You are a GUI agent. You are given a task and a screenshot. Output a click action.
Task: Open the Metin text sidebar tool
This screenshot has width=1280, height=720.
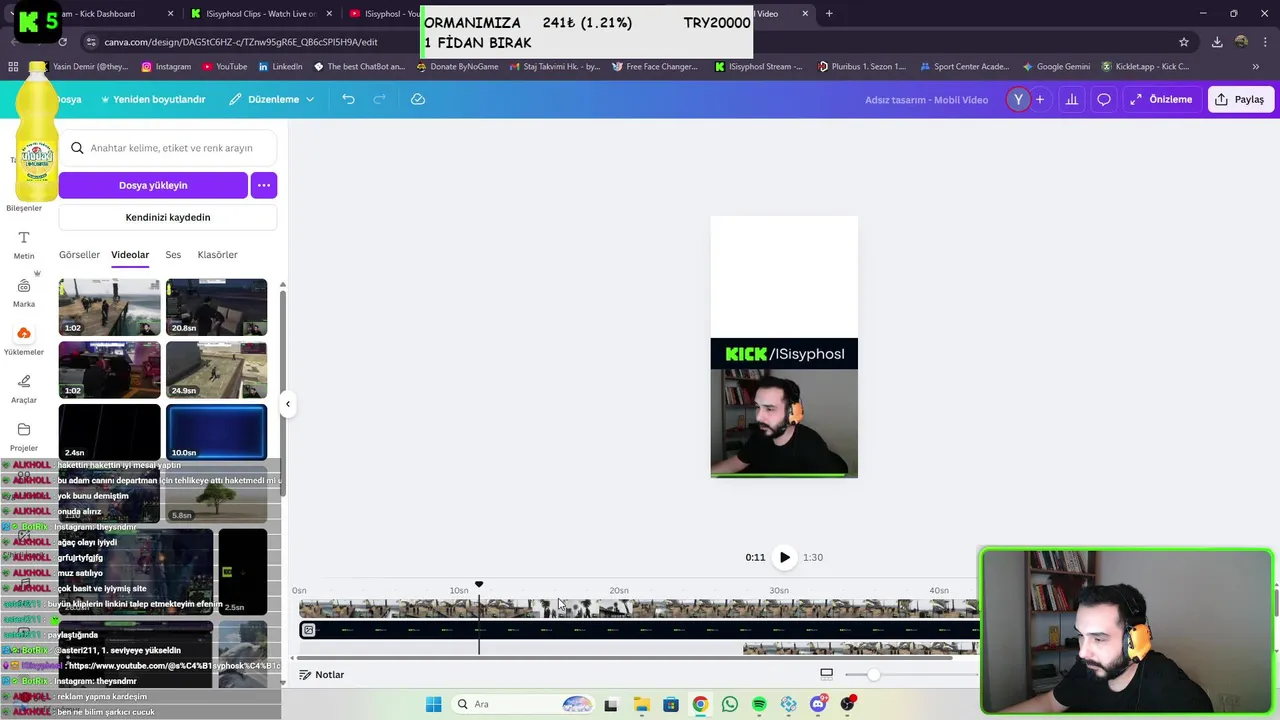pos(24,245)
